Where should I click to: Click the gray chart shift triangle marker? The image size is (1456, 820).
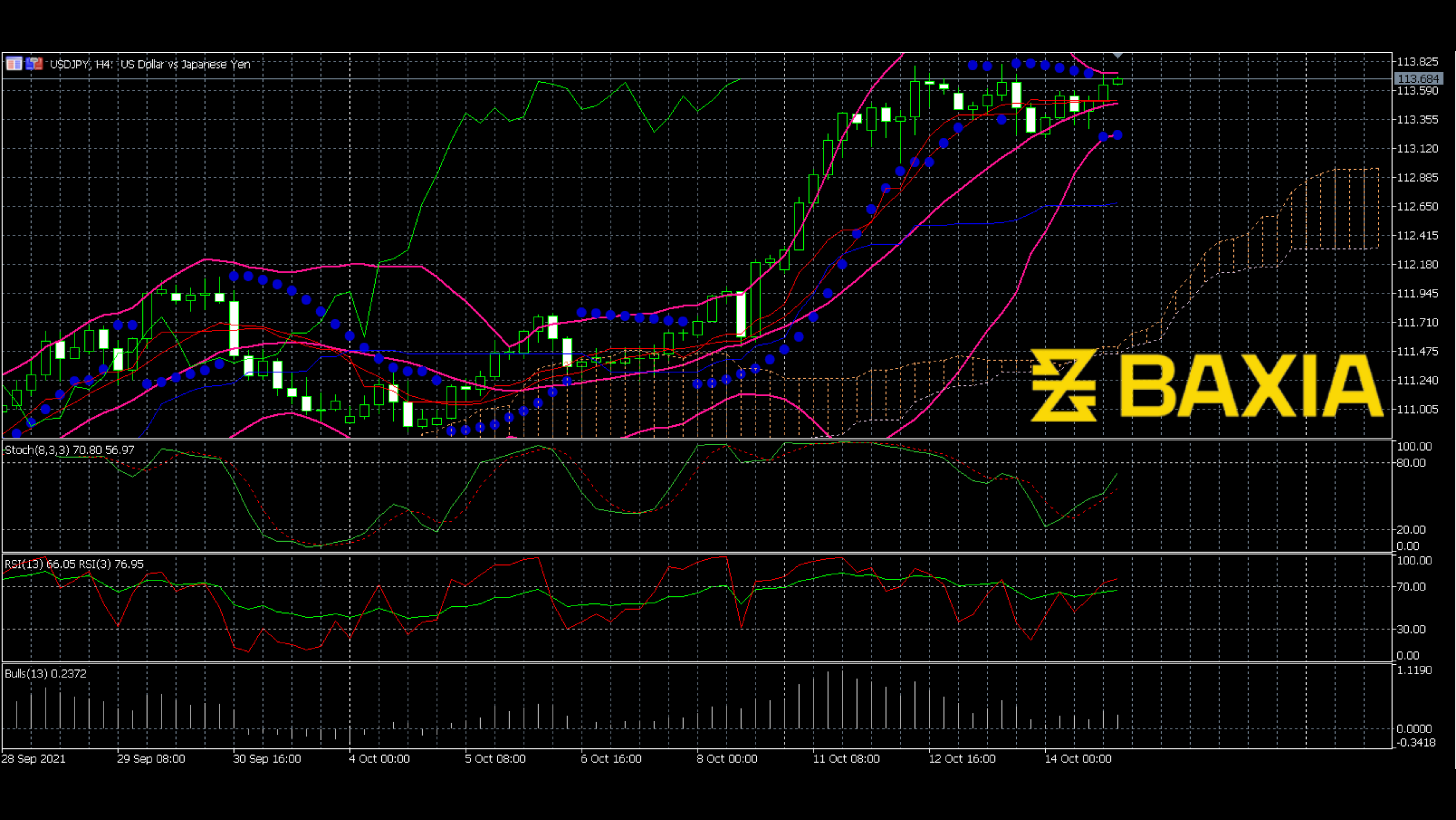coord(1117,55)
